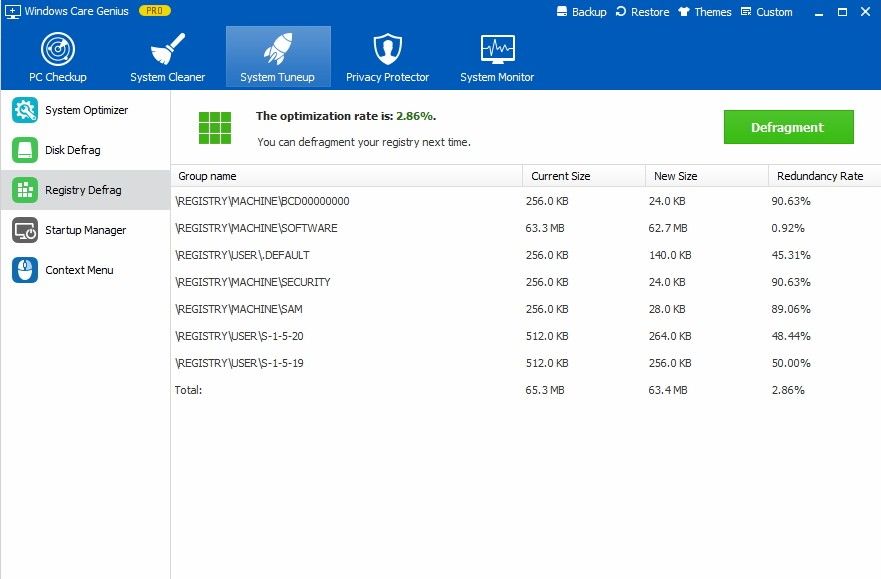Viewport: 881px width, 579px height.
Task: Select System Optimizer in sidebar
Action: (85, 110)
